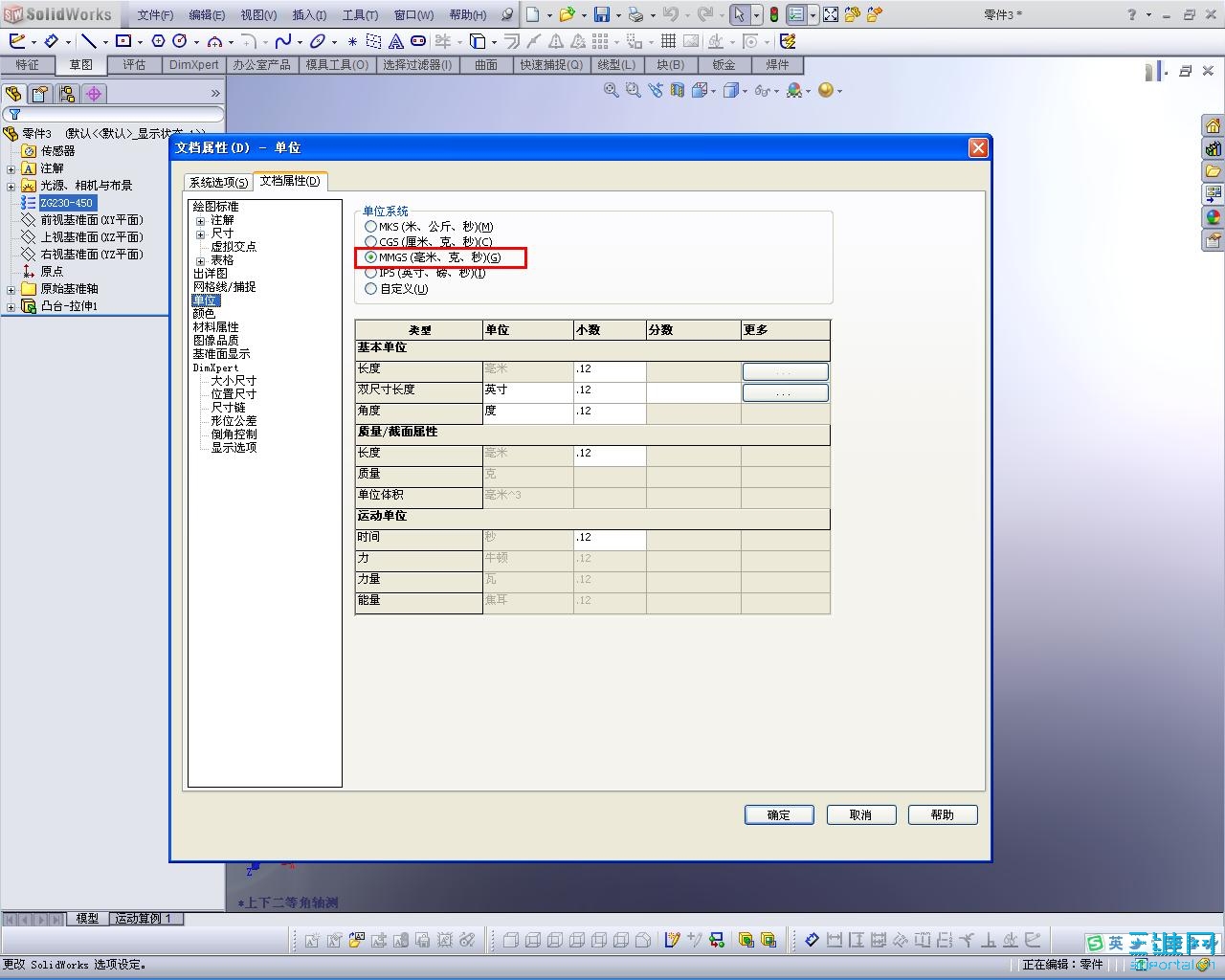Select 前视基准面 (XY平面) in feature tree
Viewport: 1225px width, 980px height.
(x=91, y=220)
